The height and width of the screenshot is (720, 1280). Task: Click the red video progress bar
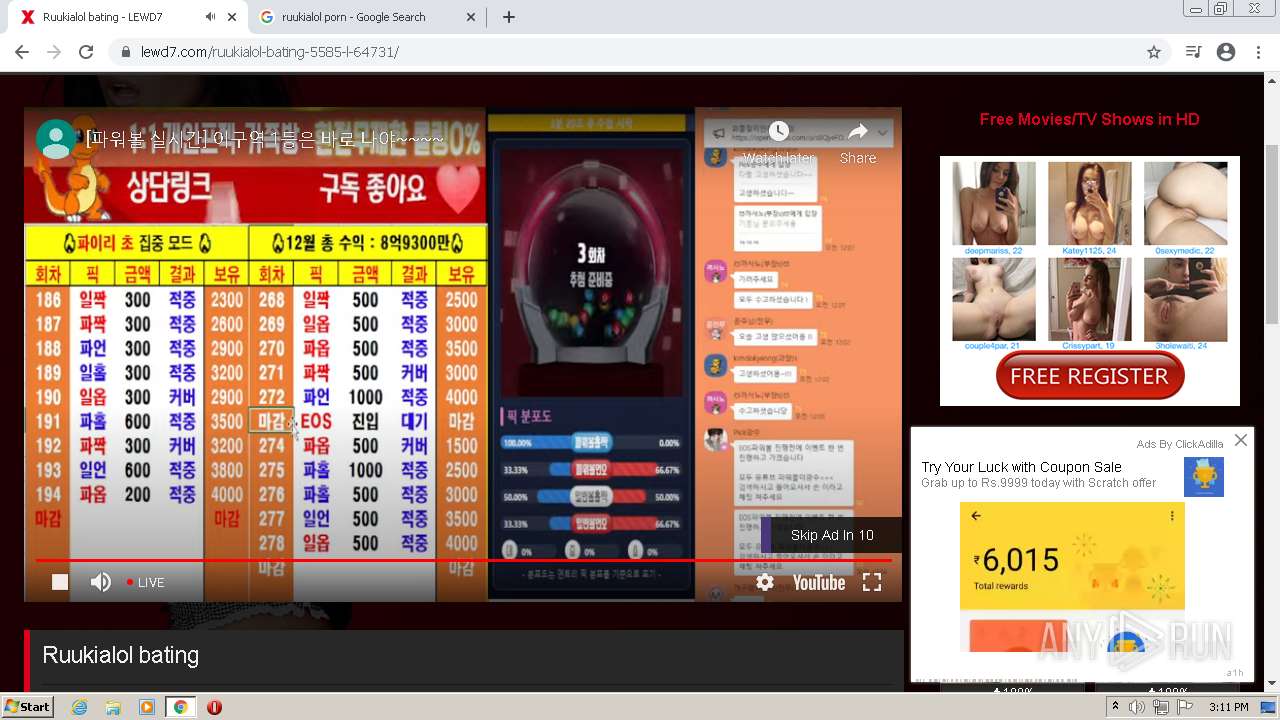(463, 560)
